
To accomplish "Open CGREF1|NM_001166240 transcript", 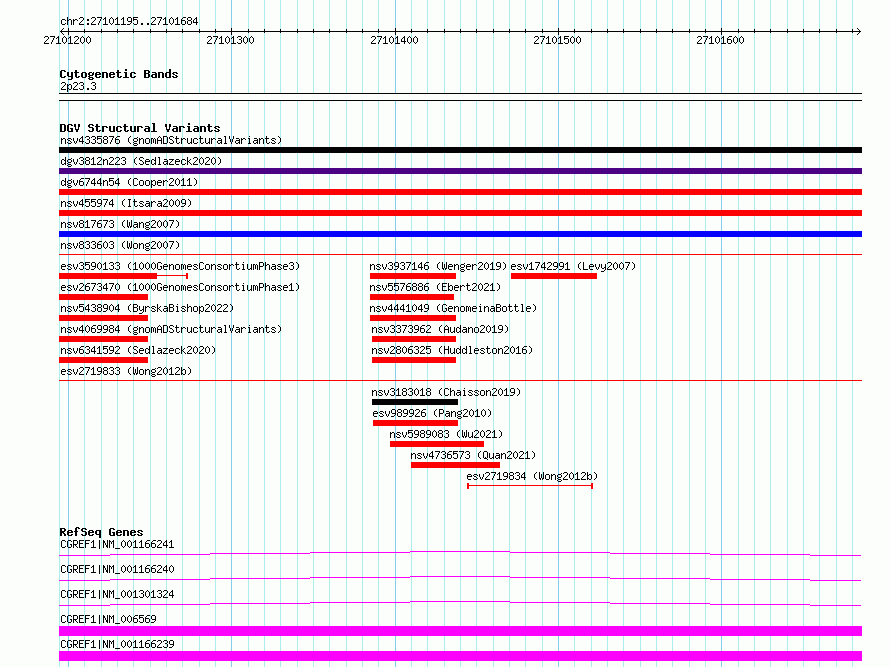I will [x=117, y=569].
